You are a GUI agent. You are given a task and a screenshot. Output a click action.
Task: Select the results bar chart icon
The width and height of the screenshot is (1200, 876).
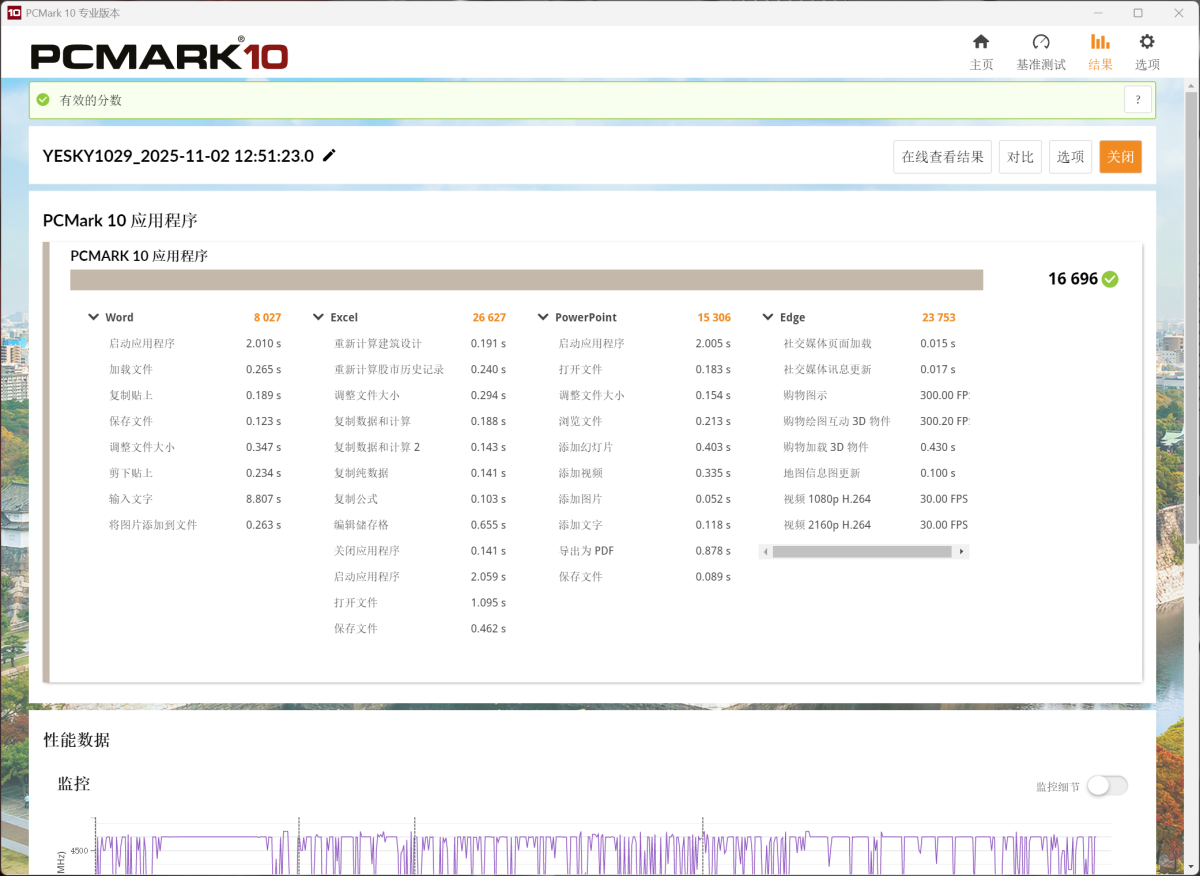pos(1100,42)
